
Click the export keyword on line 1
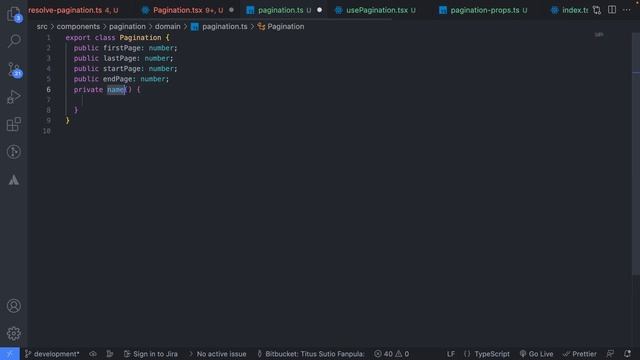pyautogui.click(x=78, y=38)
